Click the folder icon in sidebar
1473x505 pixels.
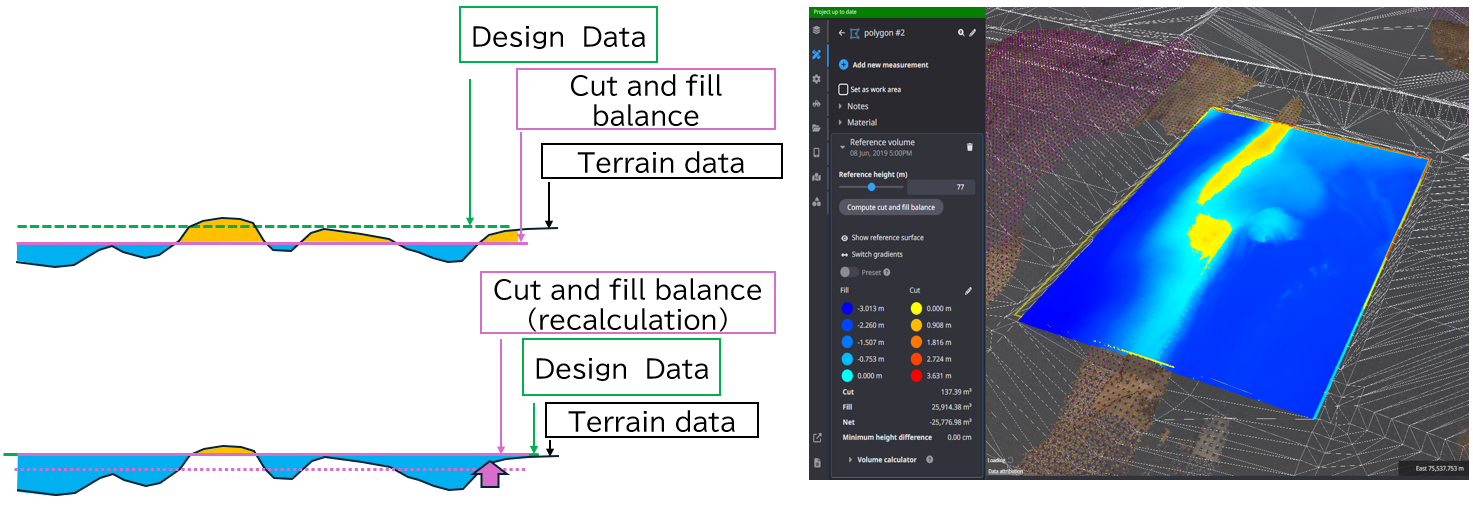tap(817, 128)
